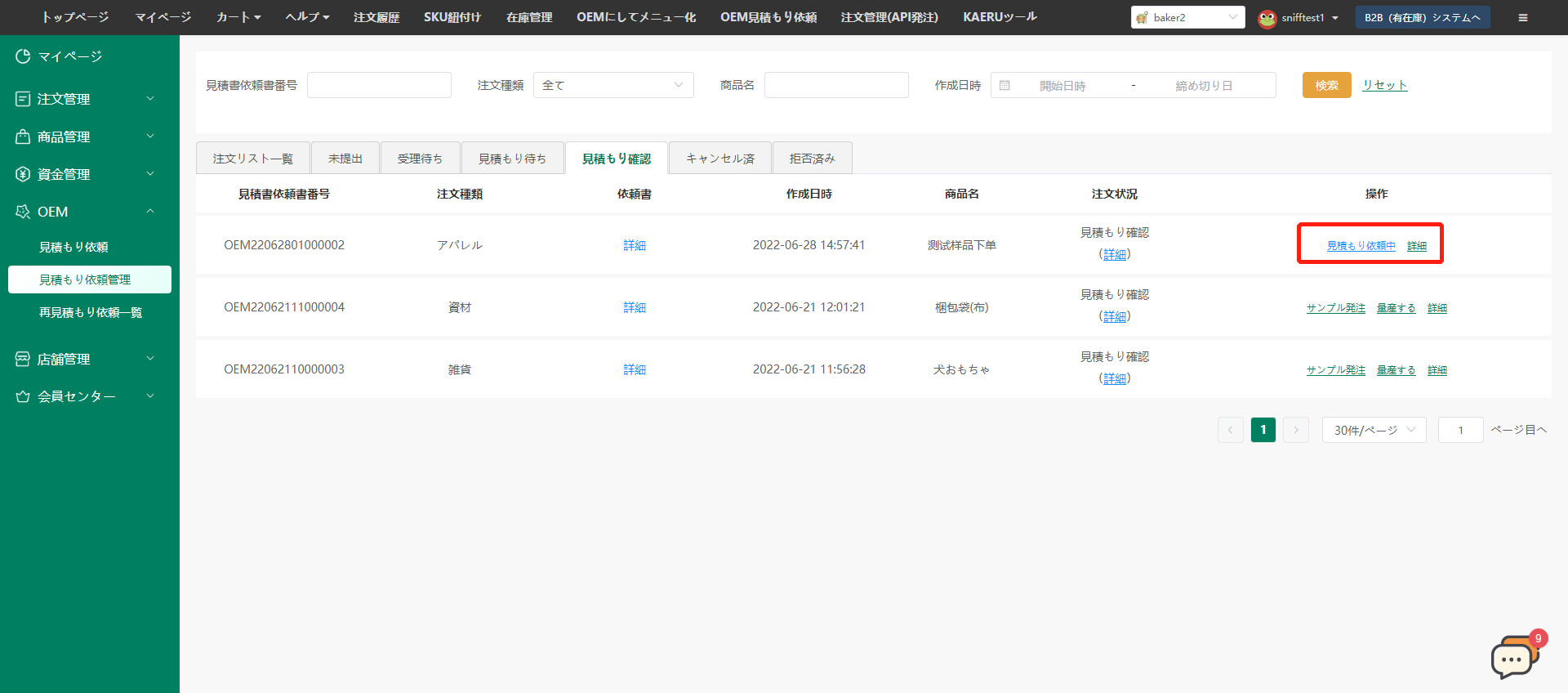
Task: Switch to the 拒否済み tab
Action: [813, 159]
